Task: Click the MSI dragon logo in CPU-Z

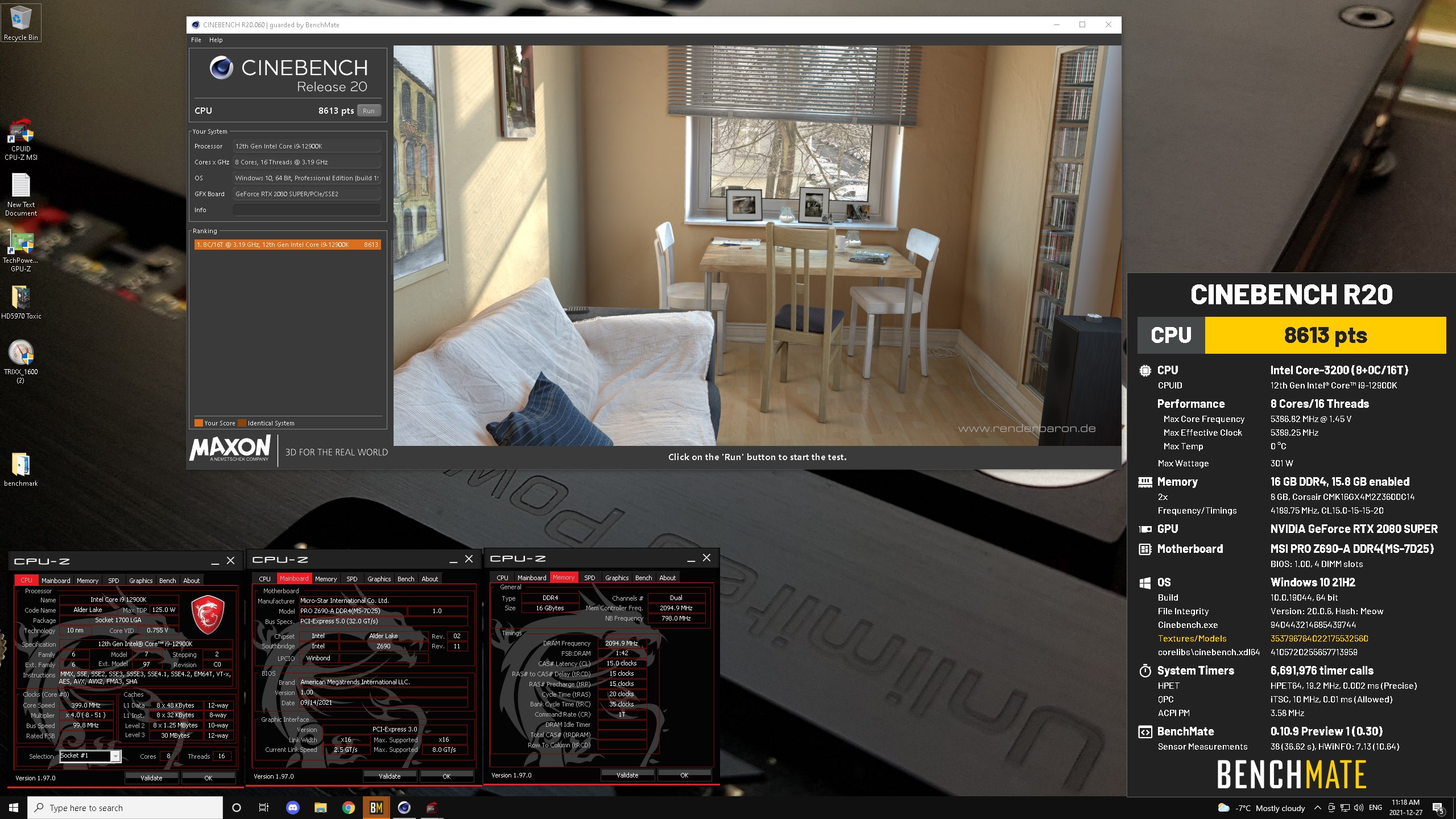Action: [208, 615]
